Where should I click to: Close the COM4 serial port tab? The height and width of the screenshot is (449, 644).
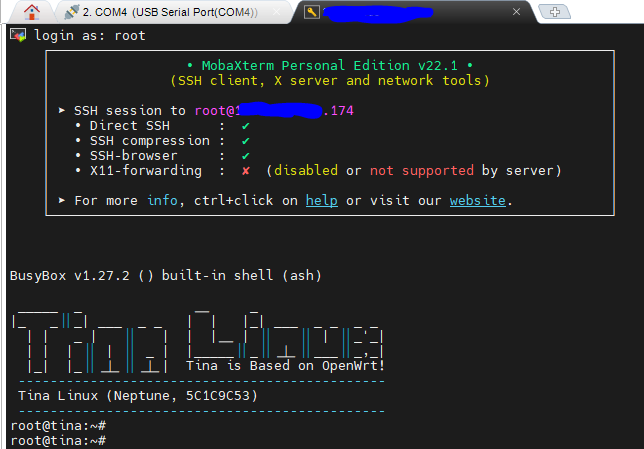[276, 12]
